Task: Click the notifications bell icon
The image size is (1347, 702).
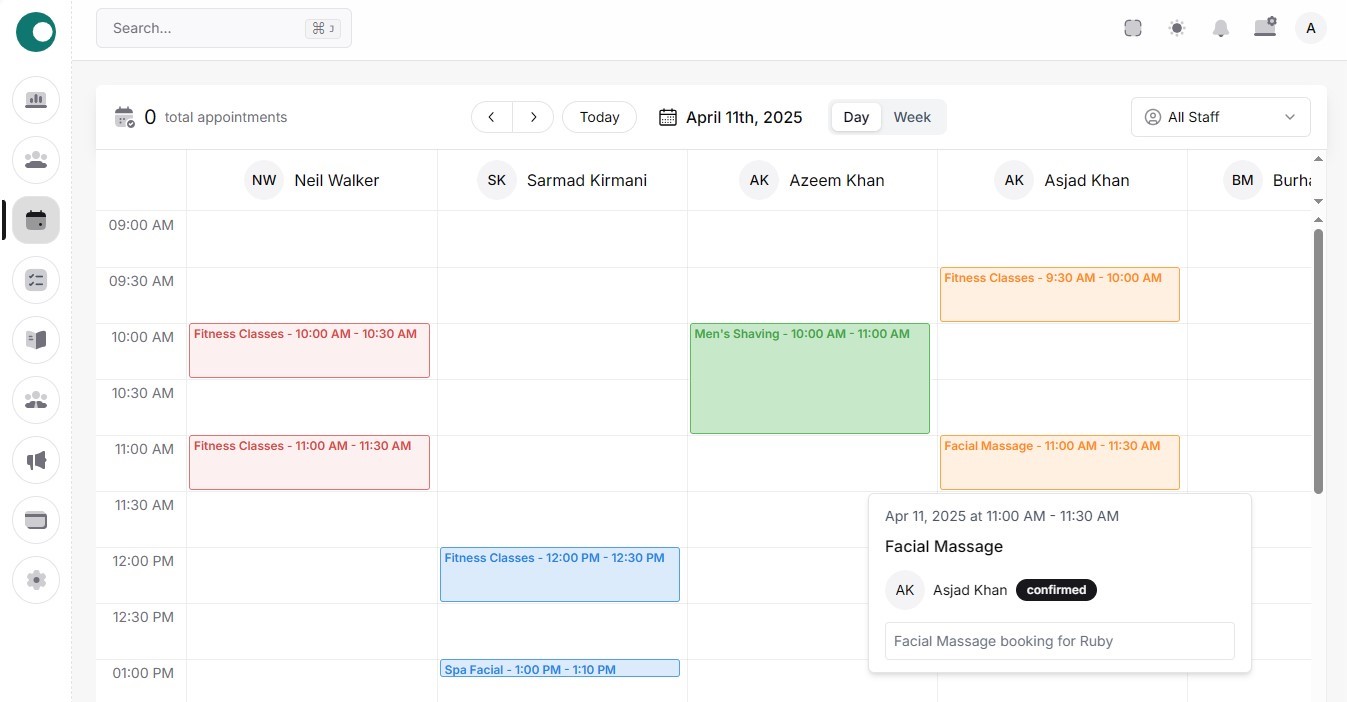Action: coord(1220,28)
